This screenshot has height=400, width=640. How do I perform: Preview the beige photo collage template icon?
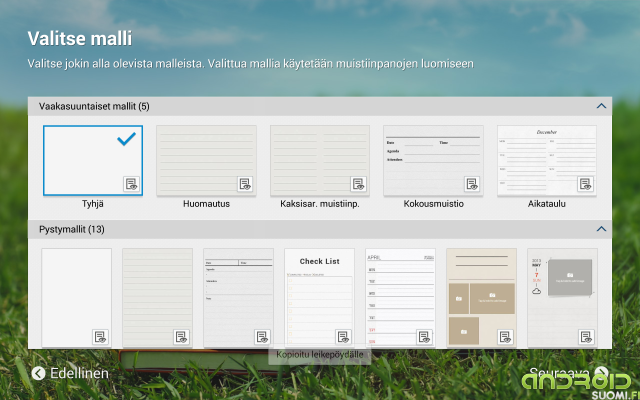tap(505, 337)
